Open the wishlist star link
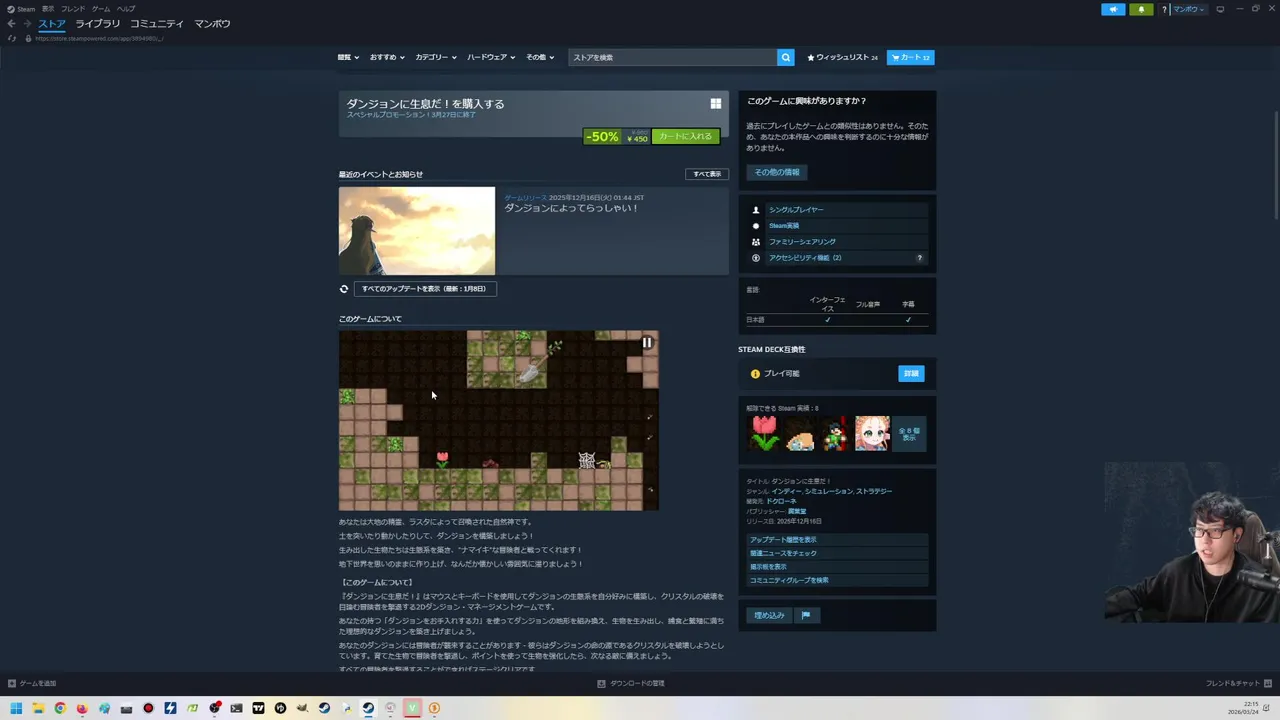This screenshot has height=720, width=1280. pyautogui.click(x=843, y=57)
